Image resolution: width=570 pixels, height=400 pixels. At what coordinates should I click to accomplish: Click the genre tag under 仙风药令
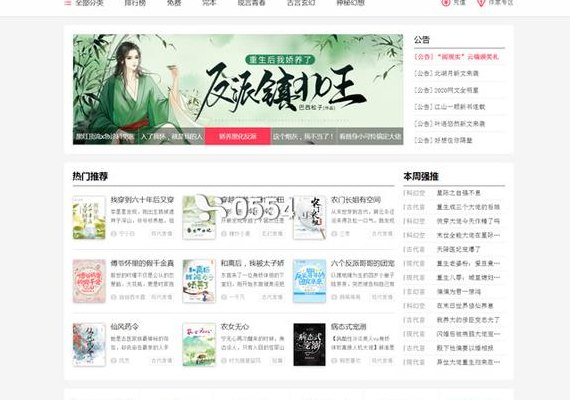pyautogui.click(x=162, y=361)
